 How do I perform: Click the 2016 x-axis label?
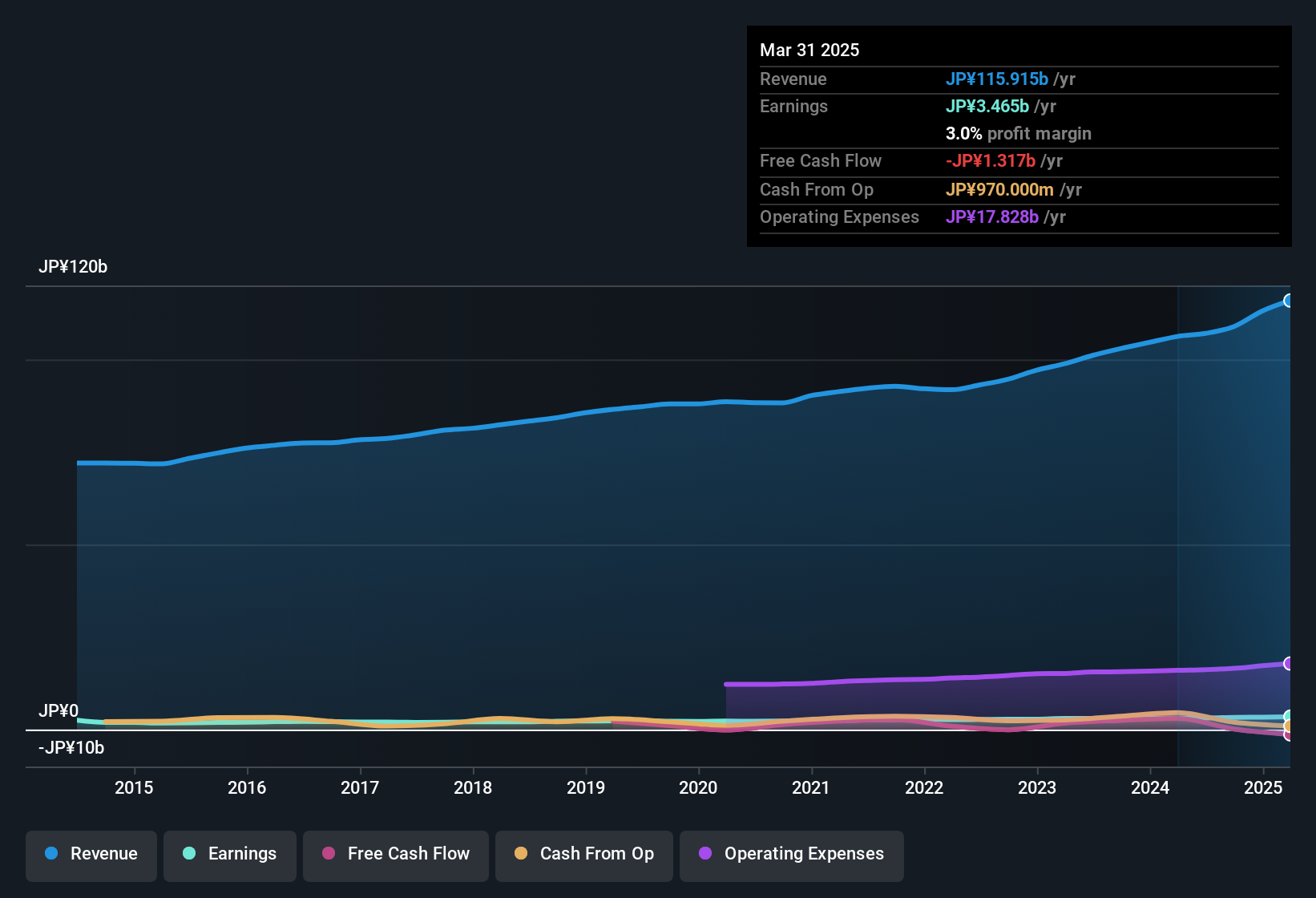[x=247, y=787]
